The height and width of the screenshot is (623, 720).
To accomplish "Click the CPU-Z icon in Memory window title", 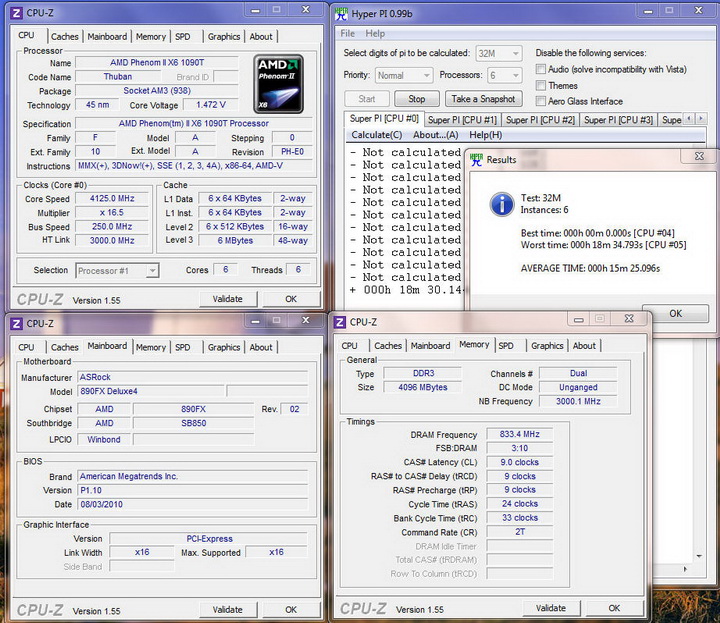I will point(339,322).
